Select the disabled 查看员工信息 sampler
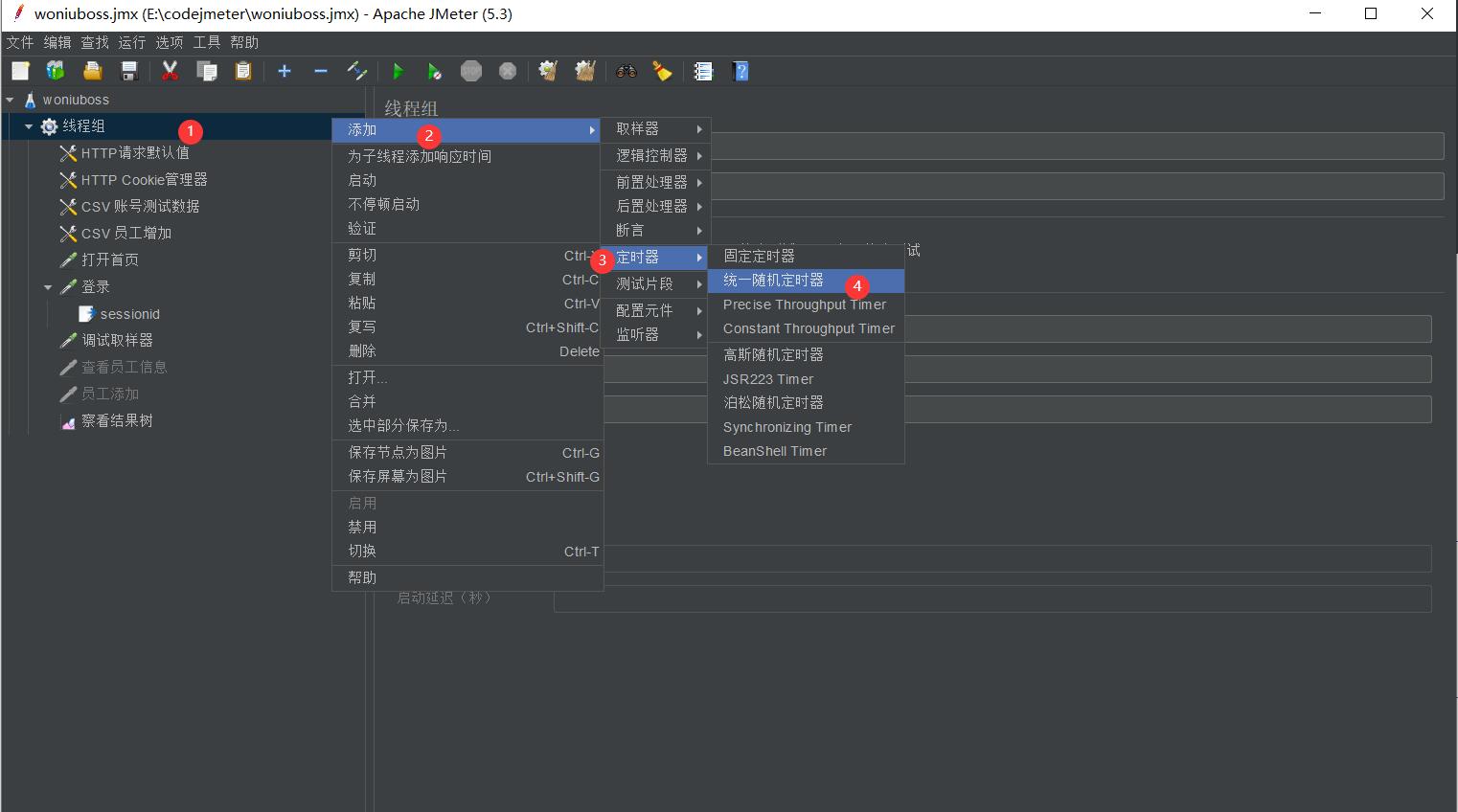The height and width of the screenshot is (812, 1458). coord(124,368)
